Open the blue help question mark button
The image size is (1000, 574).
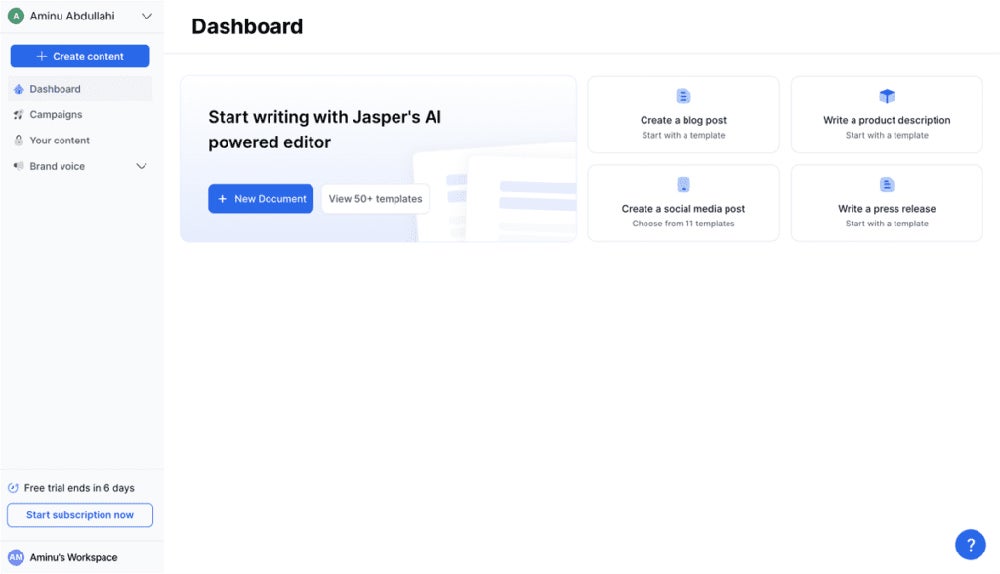point(969,544)
